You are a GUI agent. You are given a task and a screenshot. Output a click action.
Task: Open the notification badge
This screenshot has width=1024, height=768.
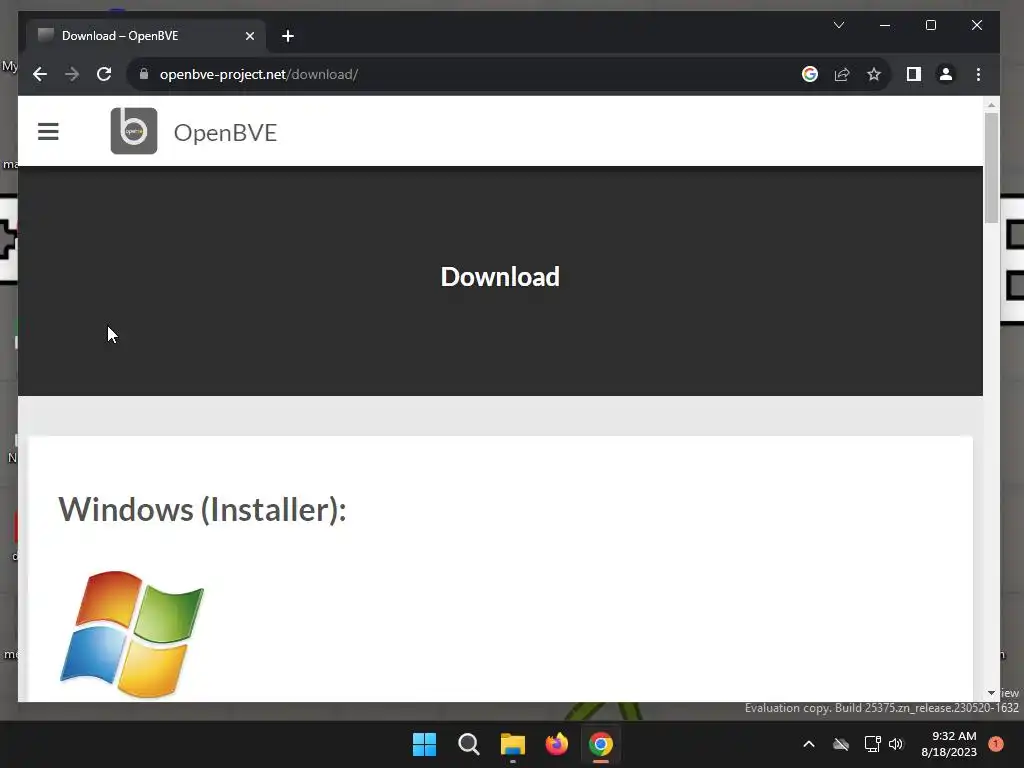[x=996, y=744]
